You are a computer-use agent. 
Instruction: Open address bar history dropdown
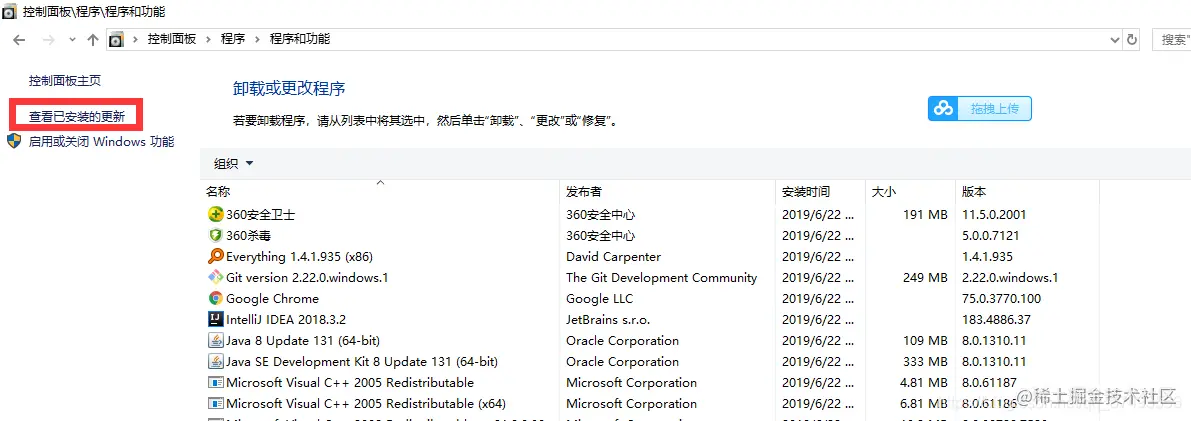point(1115,40)
